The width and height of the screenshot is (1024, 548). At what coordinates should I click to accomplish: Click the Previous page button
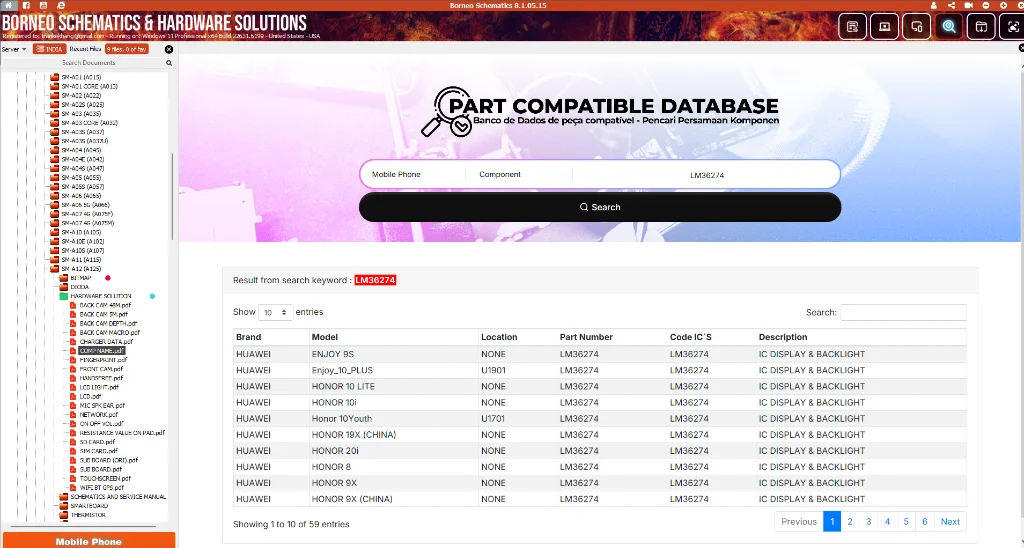tap(799, 521)
